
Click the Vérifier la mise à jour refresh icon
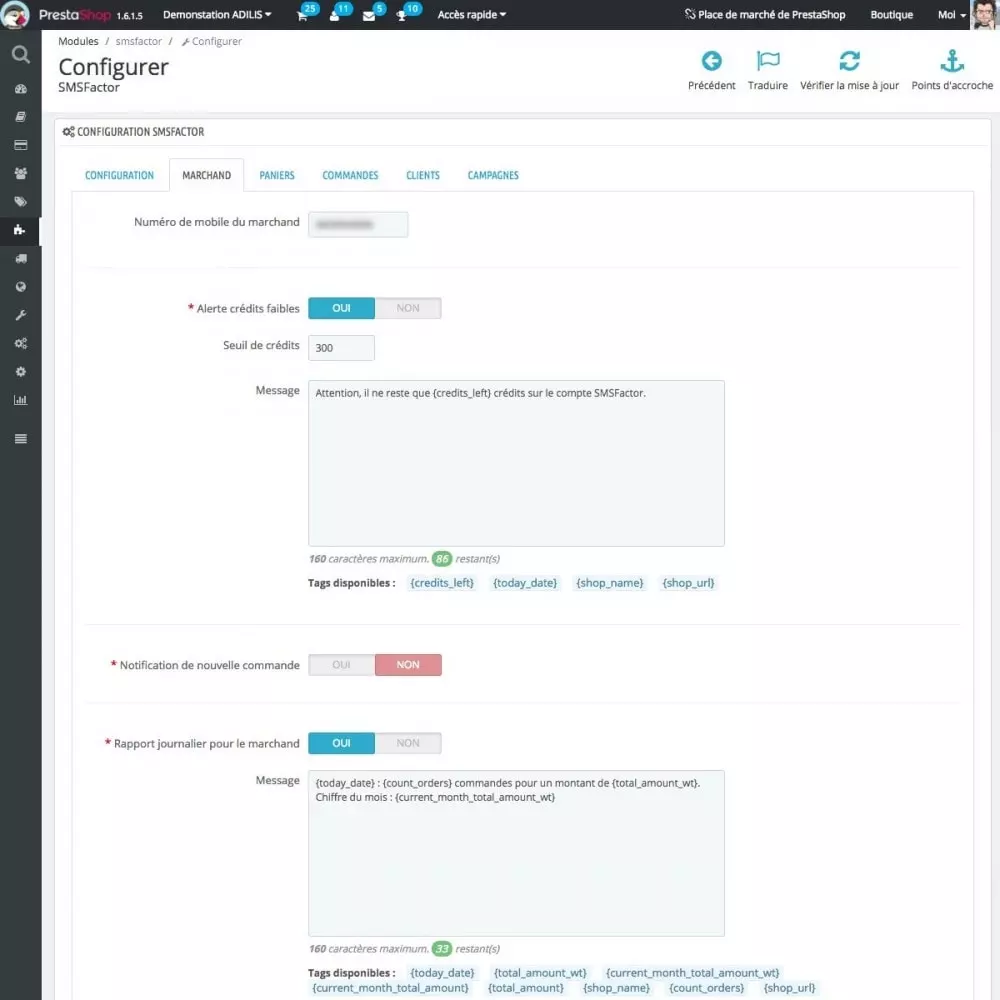point(849,62)
